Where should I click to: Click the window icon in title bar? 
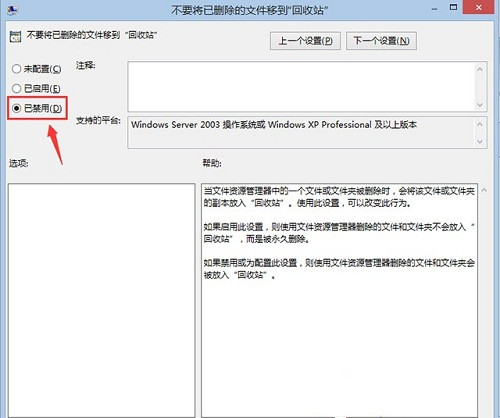pos(12,9)
